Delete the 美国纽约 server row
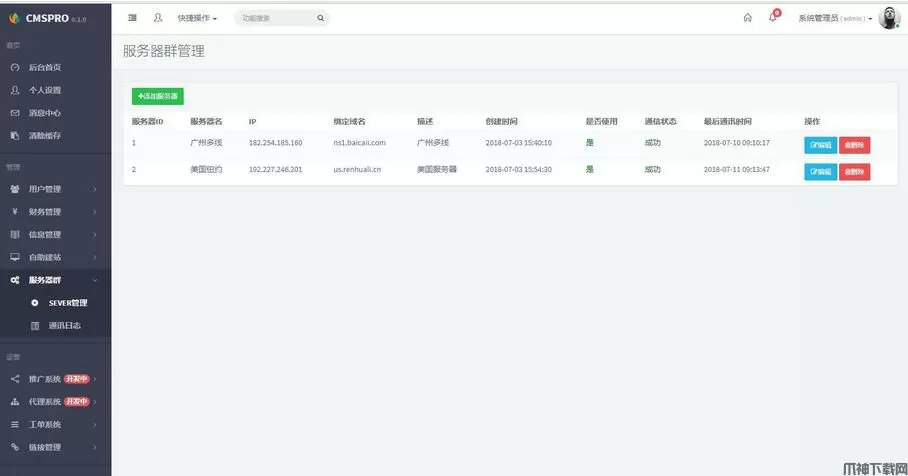This screenshot has height=476, width=908. click(854, 171)
